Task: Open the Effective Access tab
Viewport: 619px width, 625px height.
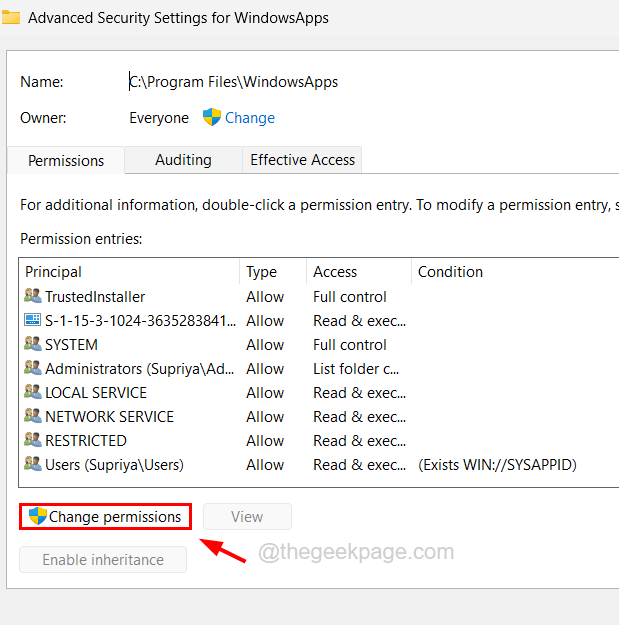Action: (302, 160)
